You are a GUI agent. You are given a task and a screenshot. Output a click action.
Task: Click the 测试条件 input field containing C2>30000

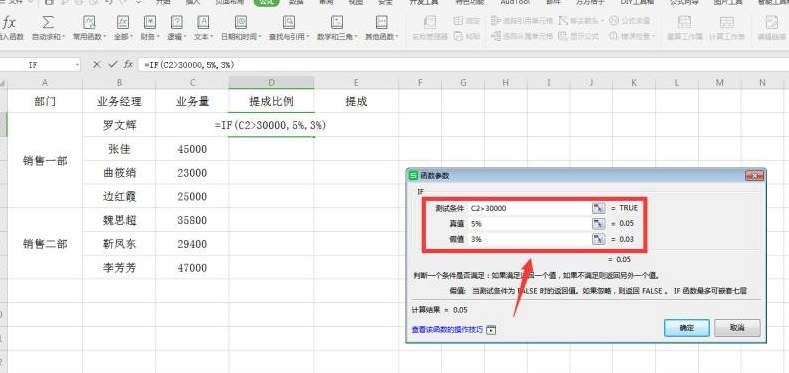click(530, 208)
